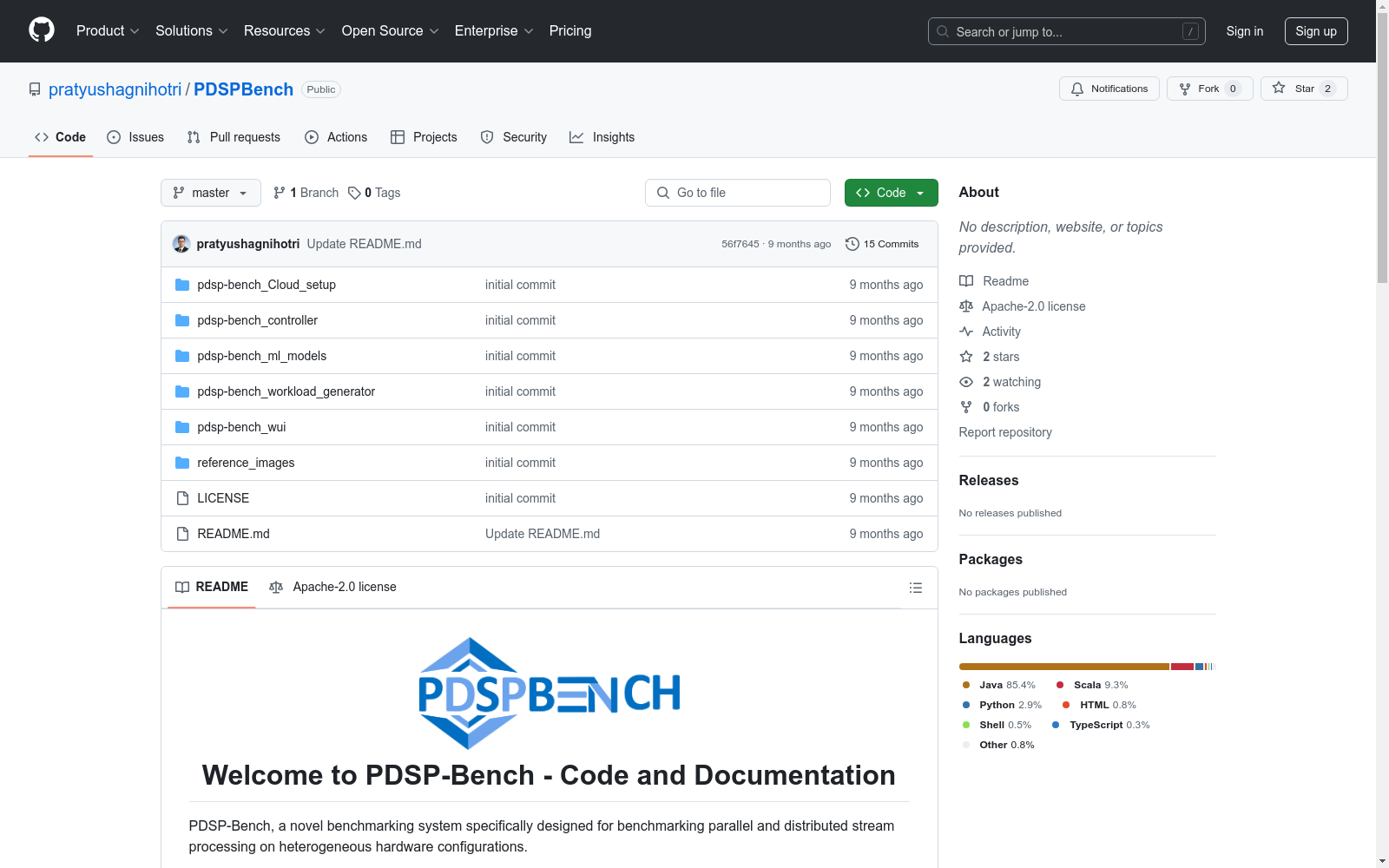Open the pdsp-bench_ml_models folder
This screenshot has height=868, width=1389.
tap(262, 356)
